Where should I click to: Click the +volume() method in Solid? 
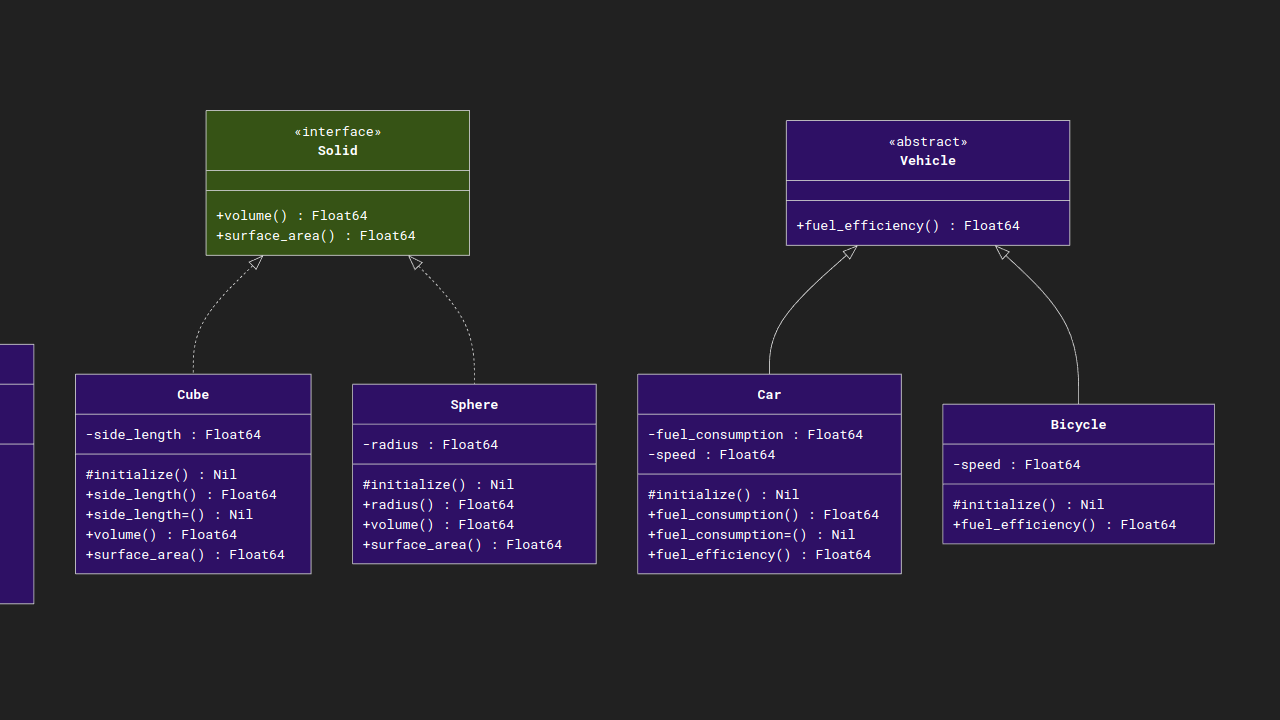(x=291, y=216)
